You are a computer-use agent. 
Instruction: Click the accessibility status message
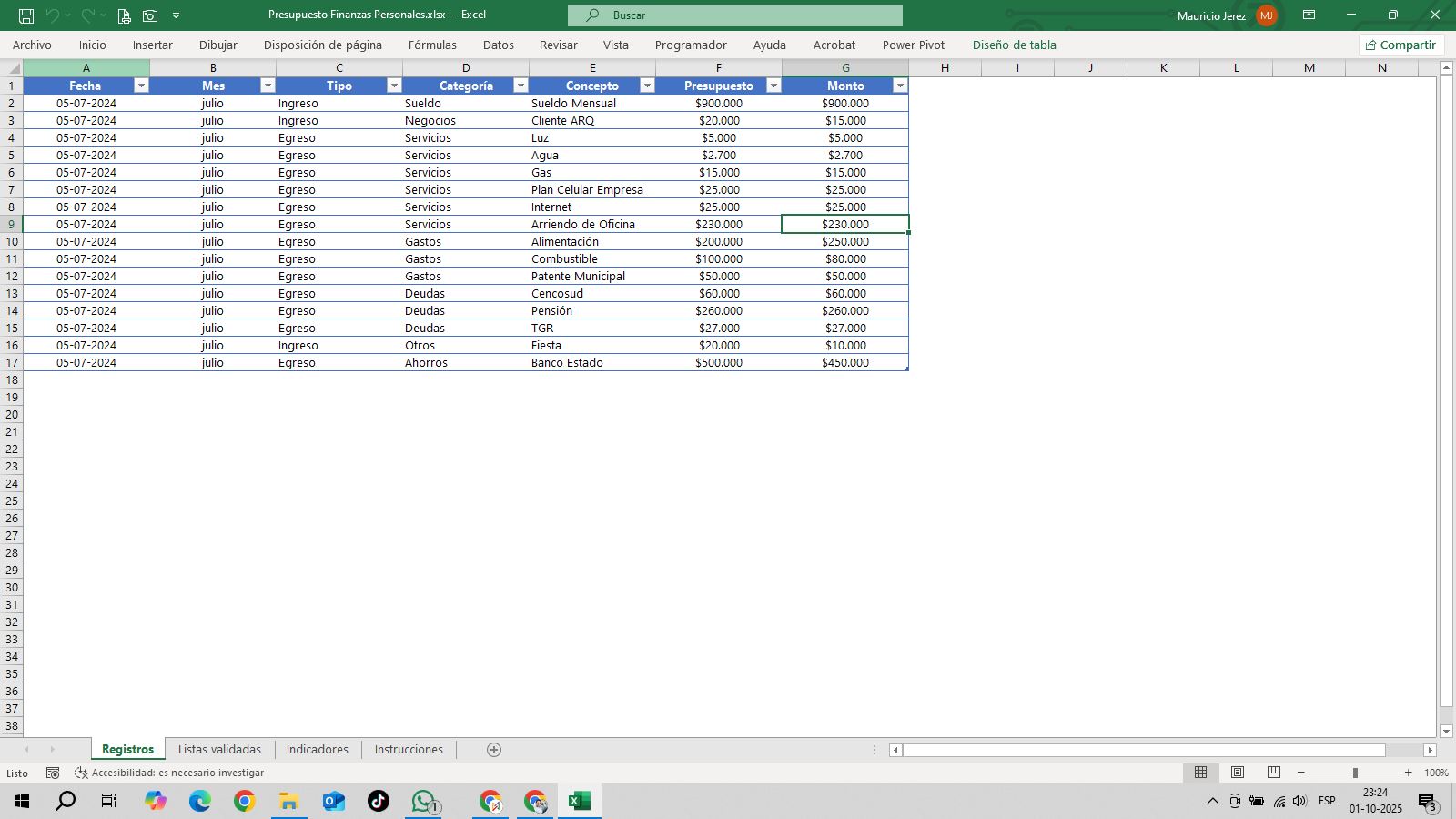169,773
